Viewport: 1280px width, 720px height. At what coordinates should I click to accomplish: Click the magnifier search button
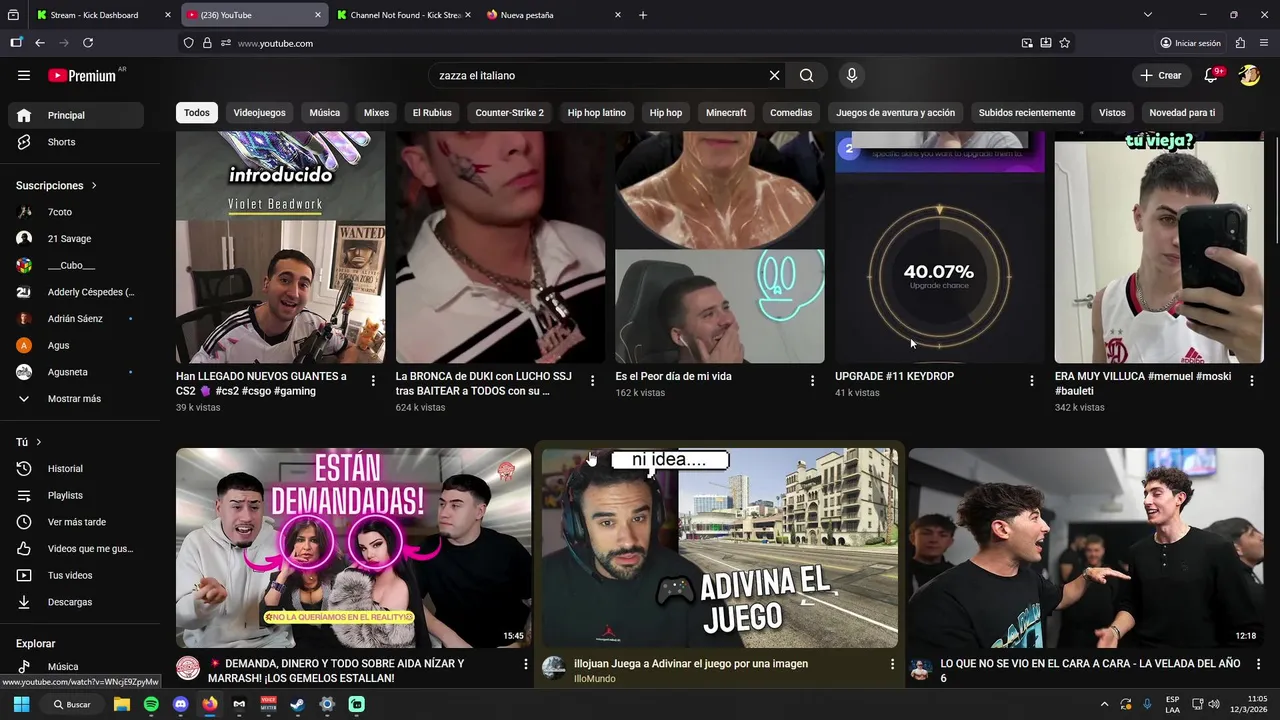pyautogui.click(x=806, y=75)
